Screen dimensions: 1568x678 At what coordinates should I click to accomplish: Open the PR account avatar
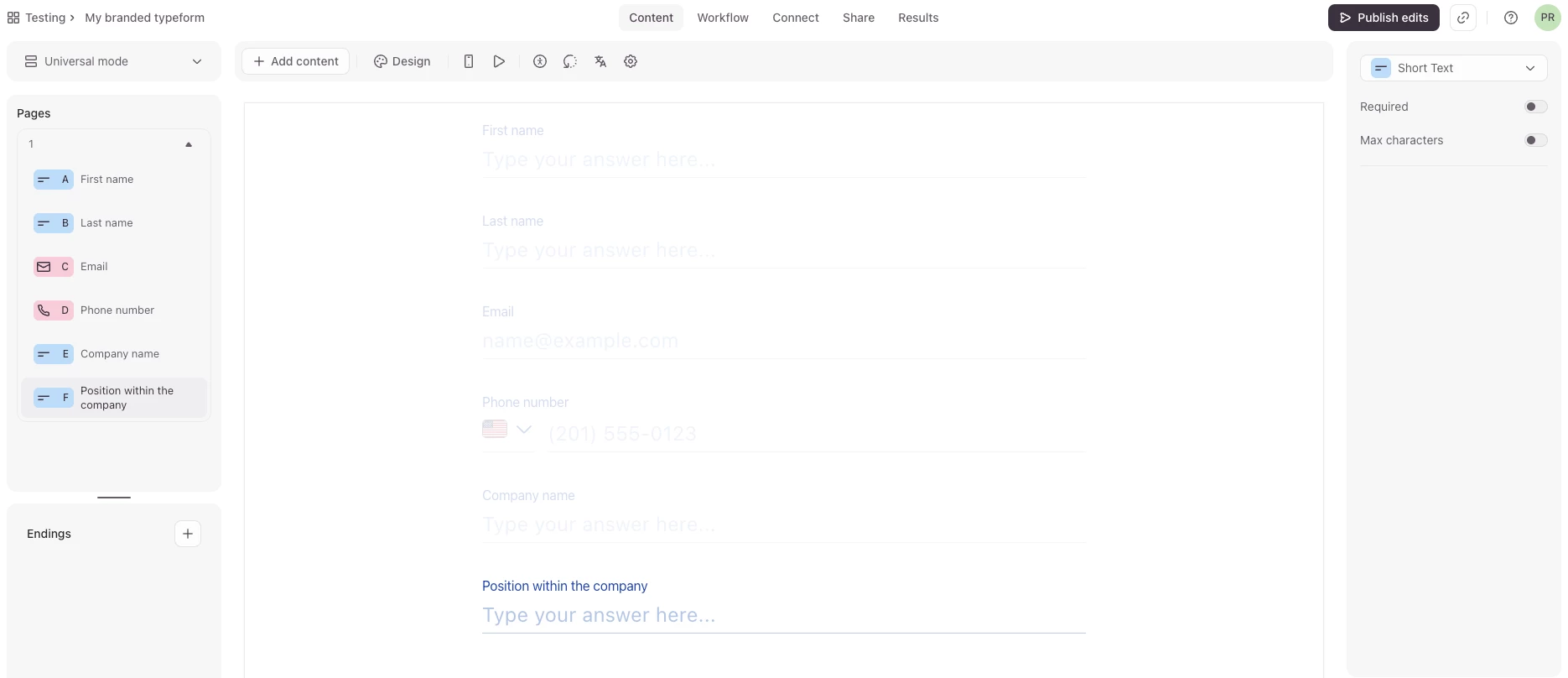[1548, 18]
